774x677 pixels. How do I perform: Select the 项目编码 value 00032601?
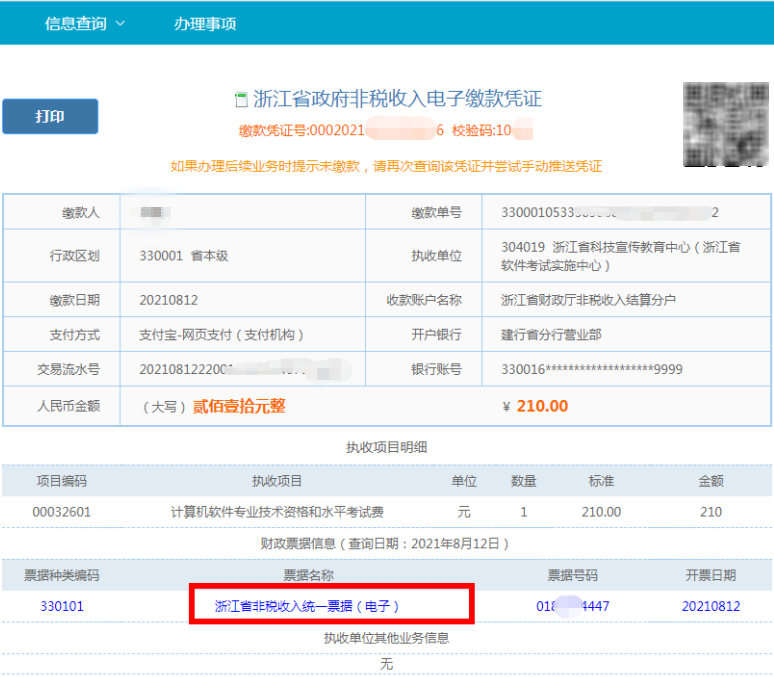[x=61, y=511]
